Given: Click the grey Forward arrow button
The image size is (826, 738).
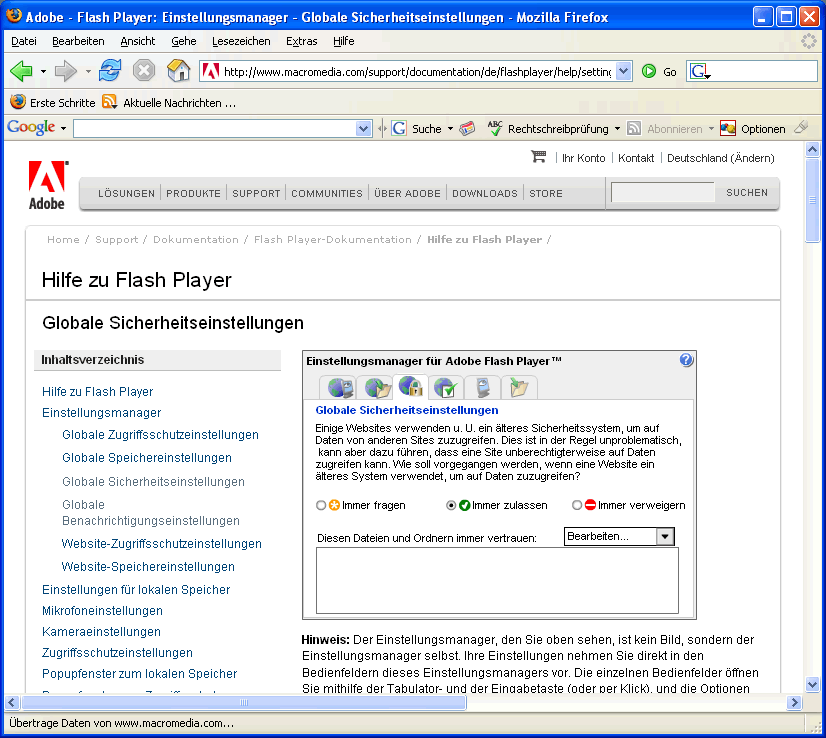Looking at the screenshot, I should click(66, 71).
